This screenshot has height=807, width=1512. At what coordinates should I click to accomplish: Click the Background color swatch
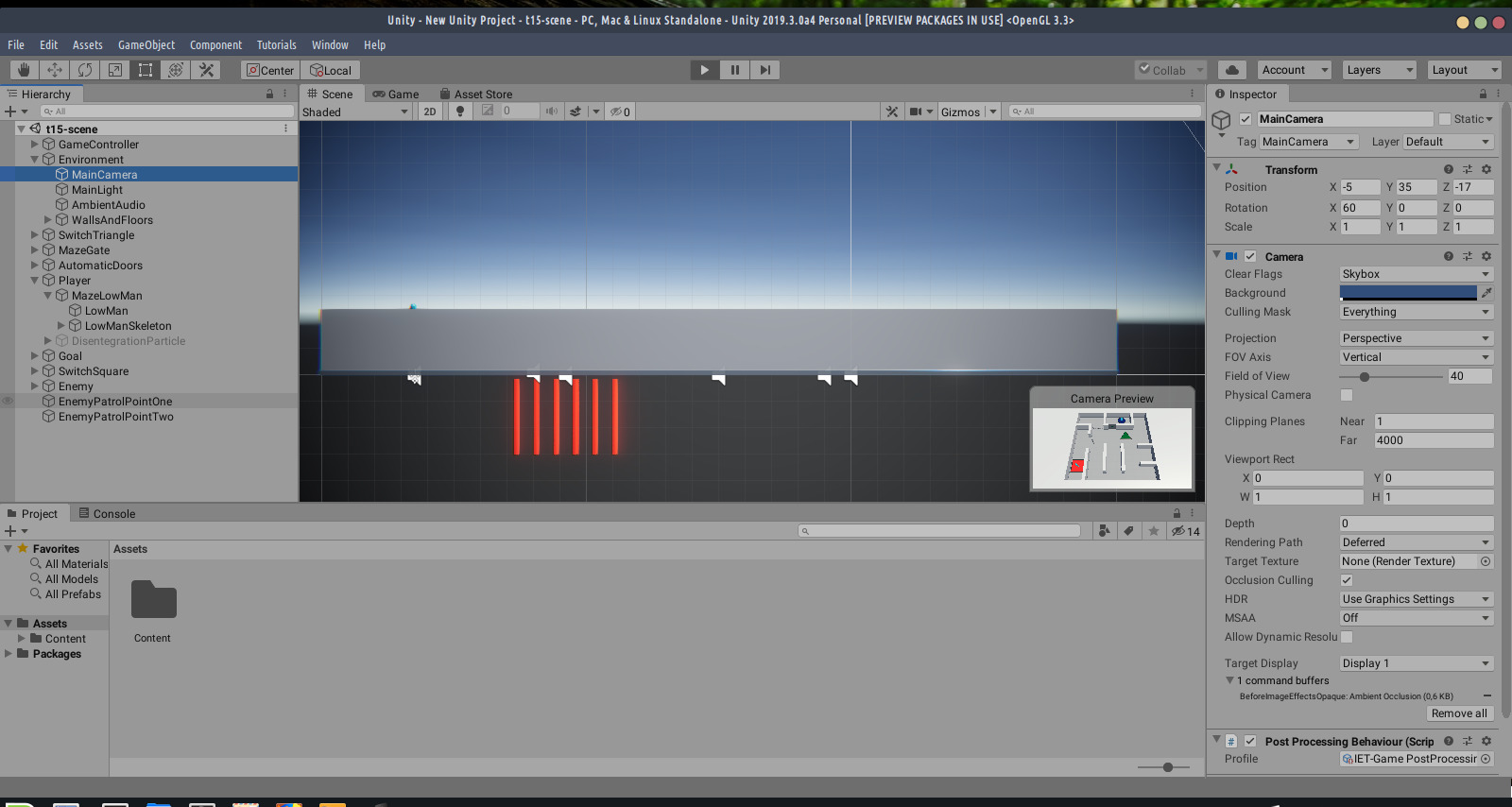click(x=1408, y=293)
